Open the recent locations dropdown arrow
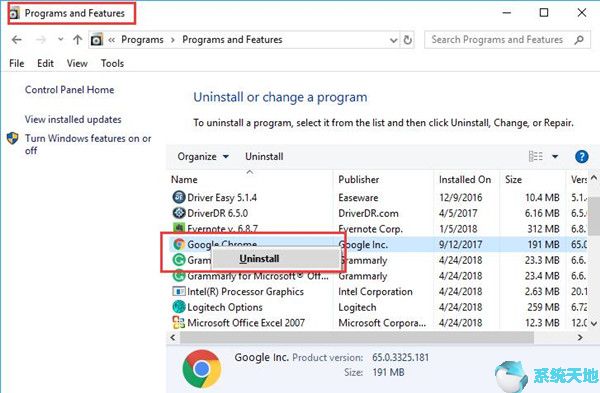Viewport: 600px width, 393px height. tap(60, 39)
